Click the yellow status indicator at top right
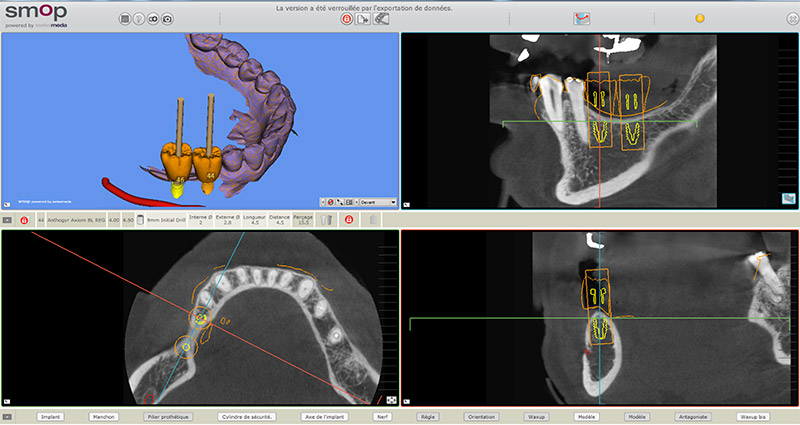The height and width of the screenshot is (425, 800). tap(699, 18)
